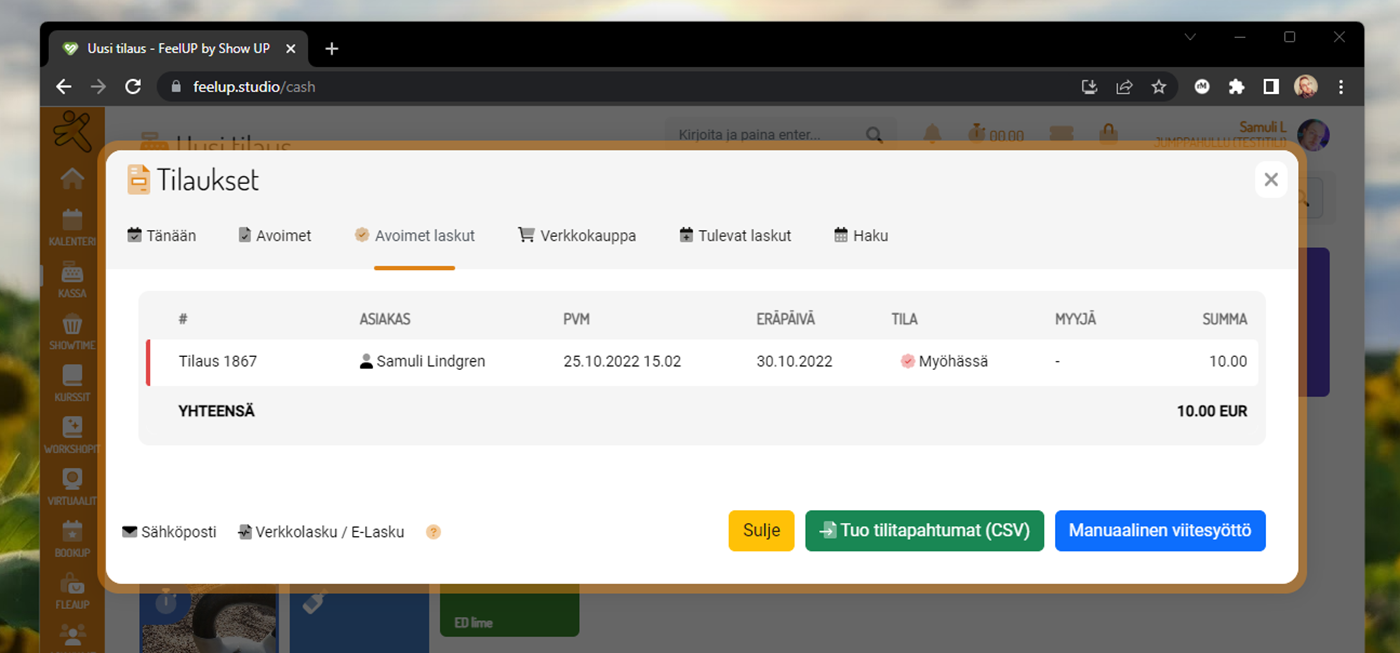The width and height of the screenshot is (1400, 653).
Task: Close the Tilaukset dialog with X
Action: (1271, 180)
